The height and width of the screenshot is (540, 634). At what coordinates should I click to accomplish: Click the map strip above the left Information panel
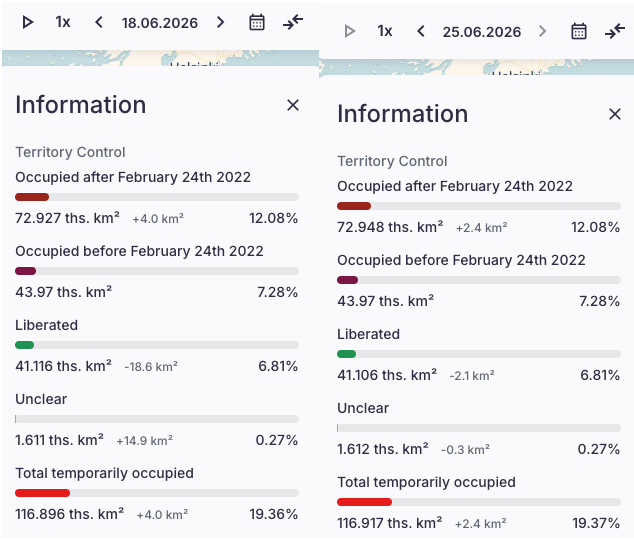(x=160, y=58)
